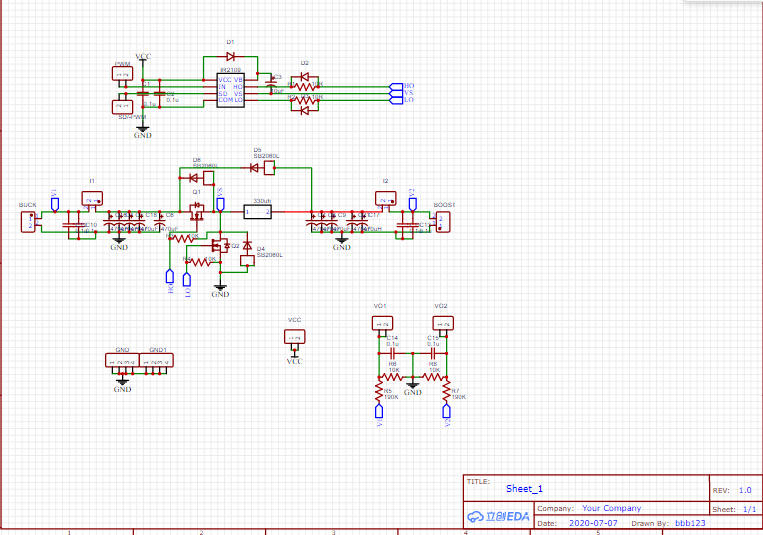The height and width of the screenshot is (535, 763).
Task: Select the VO2 connector symbol
Action: [443, 323]
